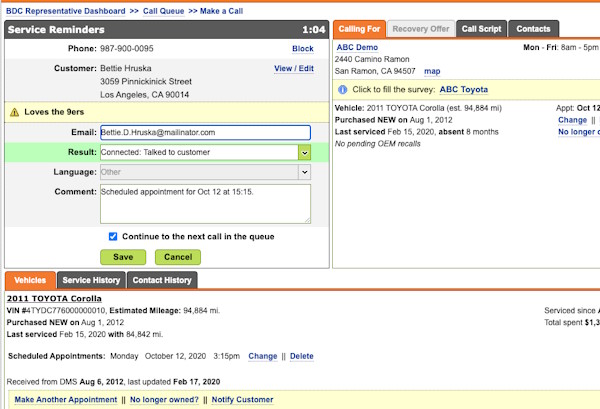600x409 pixels.
Task: Select the Recovery Offer tab
Action: [420, 29]
